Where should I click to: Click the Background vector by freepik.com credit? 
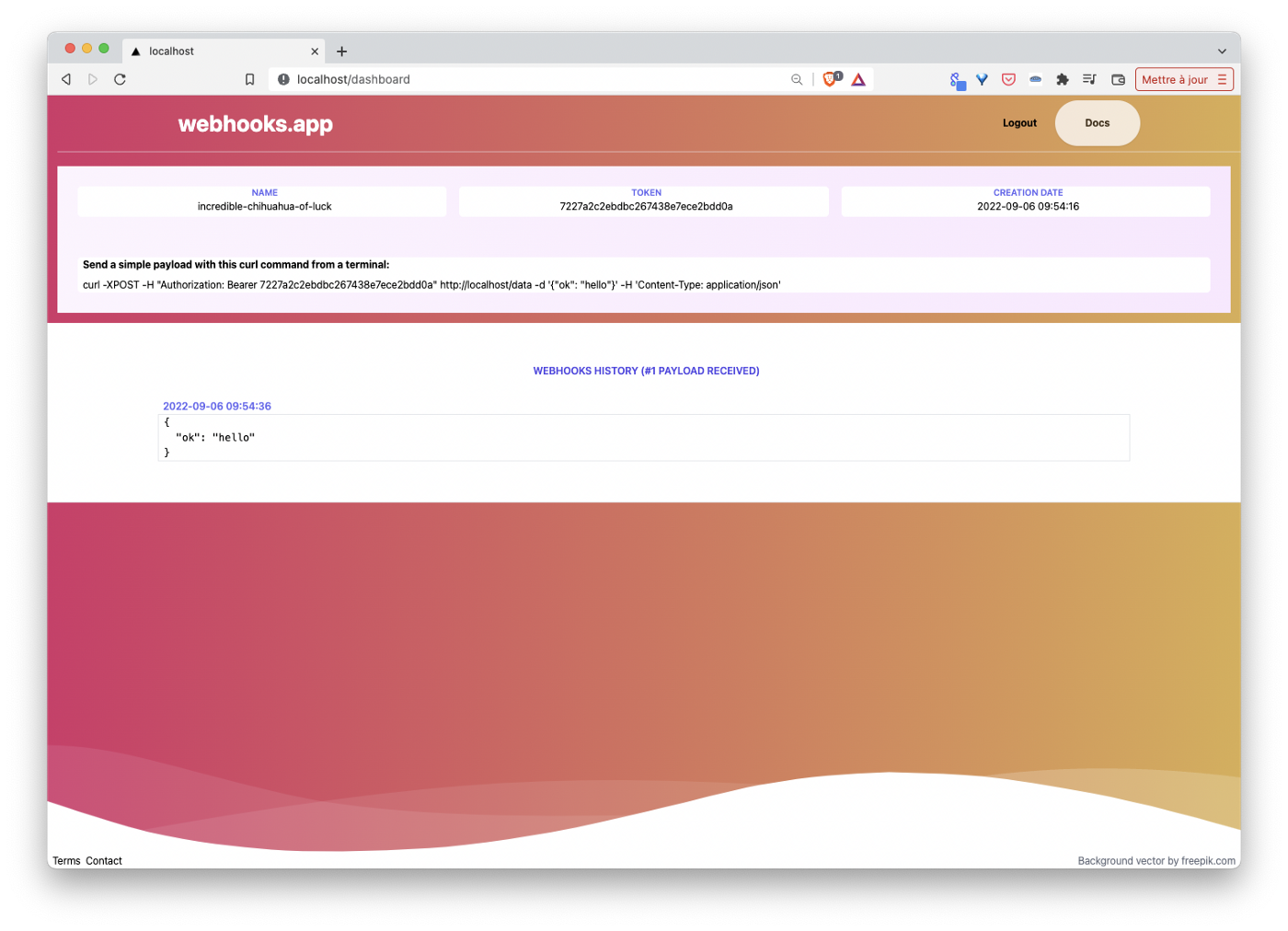(1156, 862)
